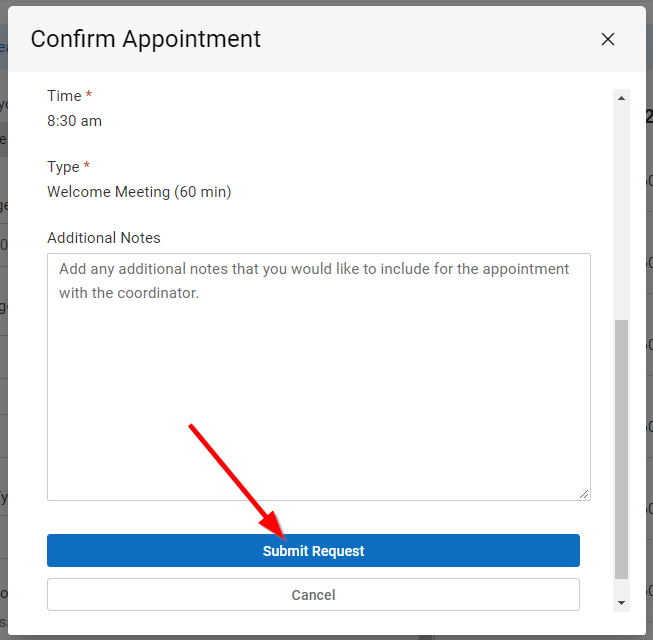Select the Welcome Meeting (60 min) value
653x640 pixels.
(139, 192)
